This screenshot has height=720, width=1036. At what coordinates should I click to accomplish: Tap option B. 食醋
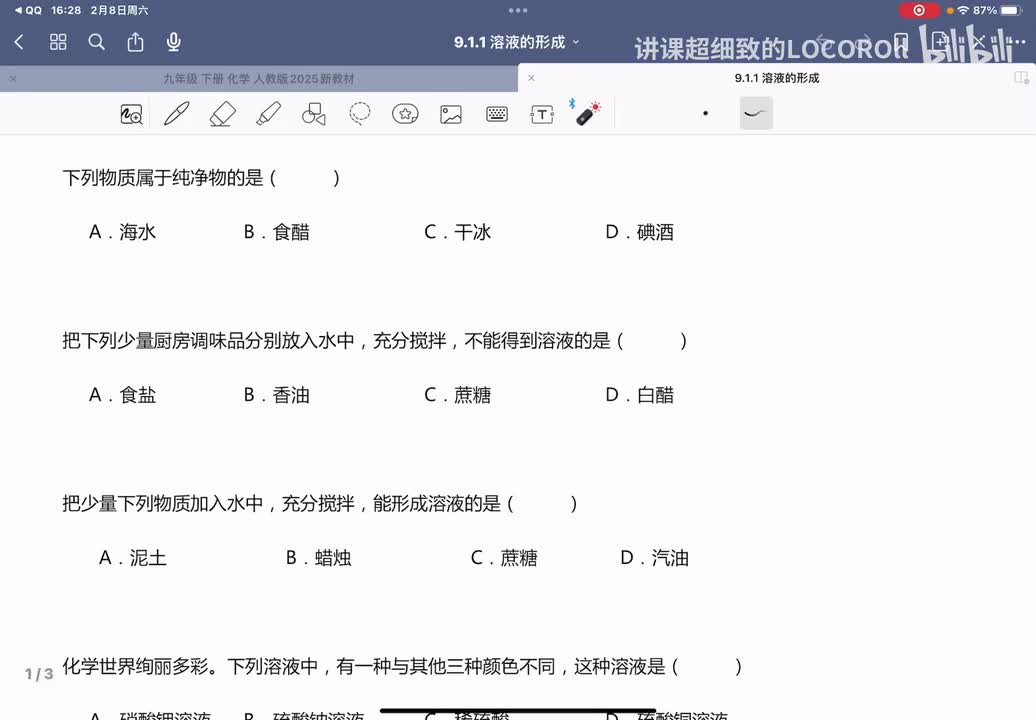click(276, 232)
